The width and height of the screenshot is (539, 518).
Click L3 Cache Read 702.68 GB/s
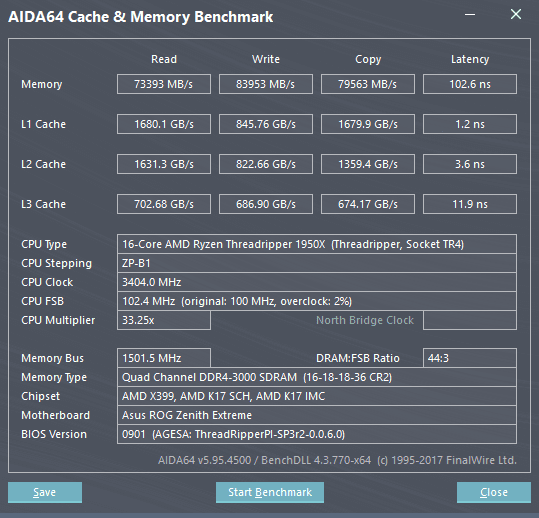coord(164,204)
